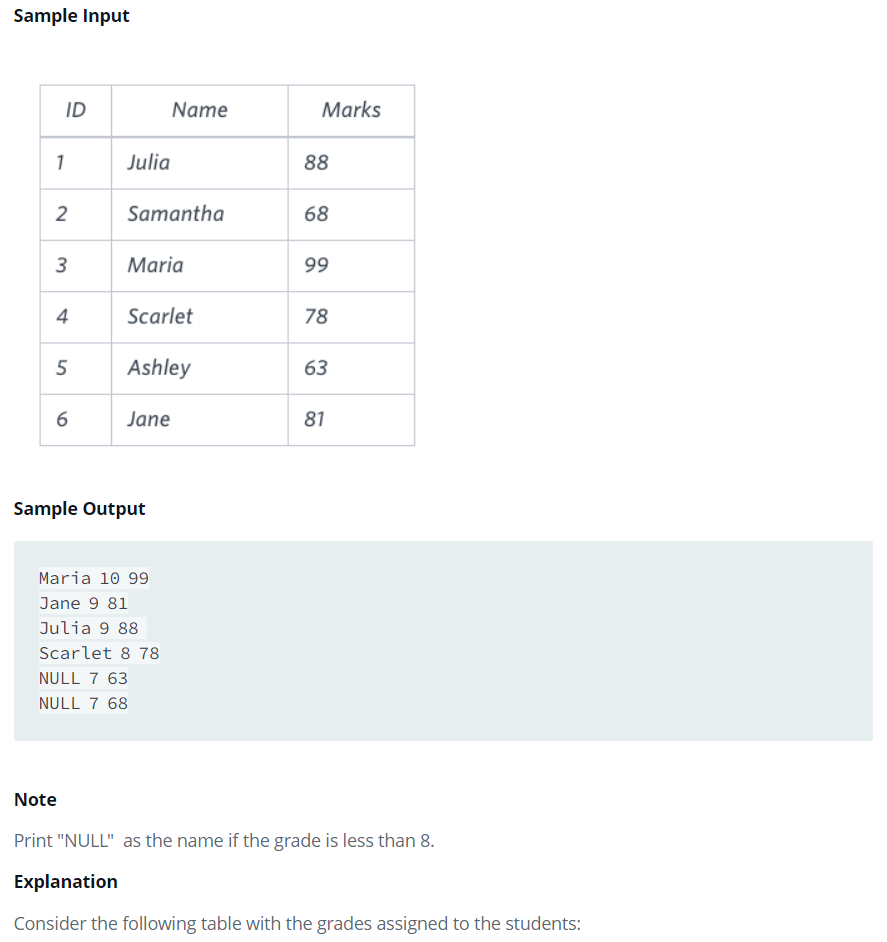Click the Explanation heading
887x942 pixels.
click(x=66, y=881)
